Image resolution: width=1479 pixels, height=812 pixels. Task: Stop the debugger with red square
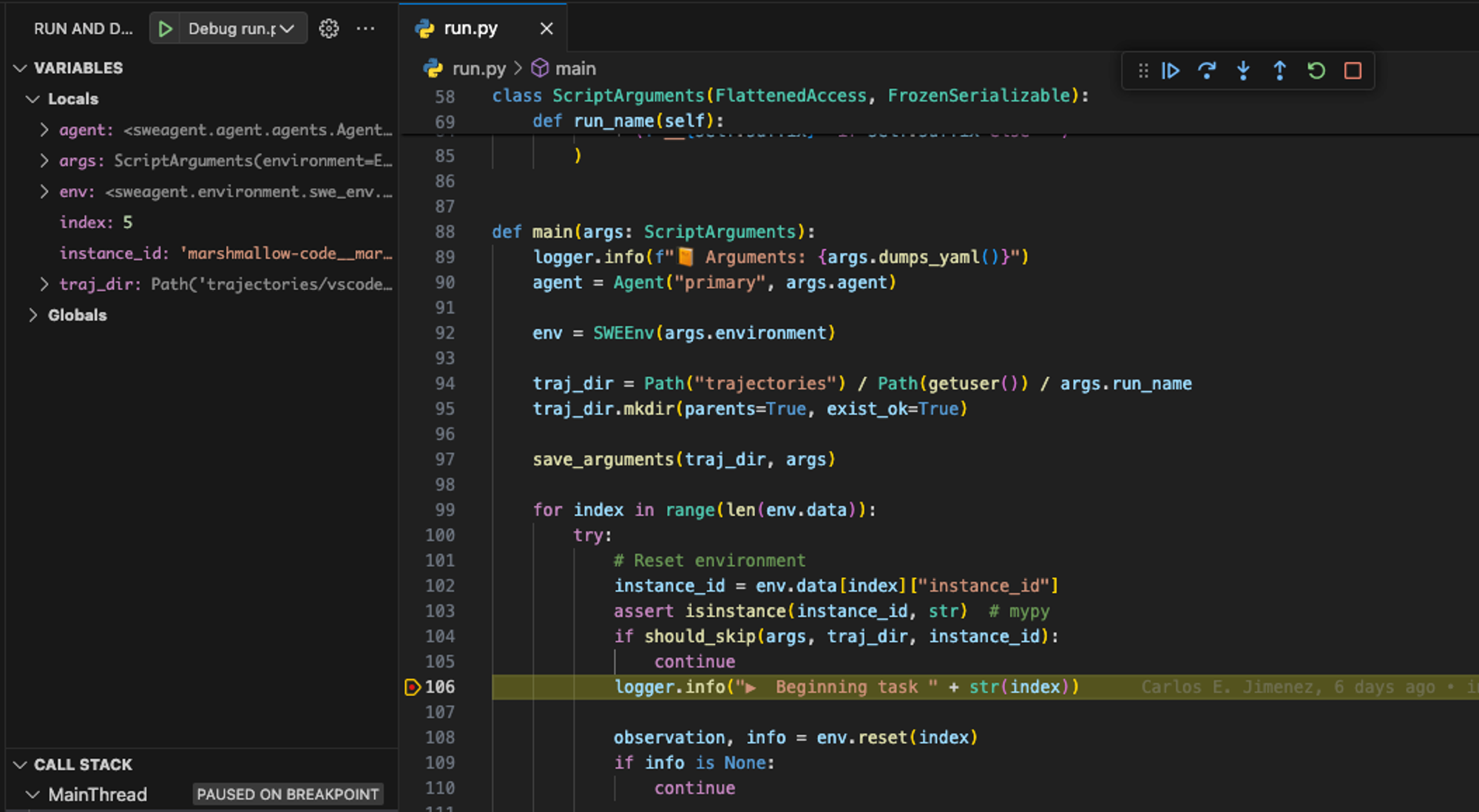coord(1353,71)
